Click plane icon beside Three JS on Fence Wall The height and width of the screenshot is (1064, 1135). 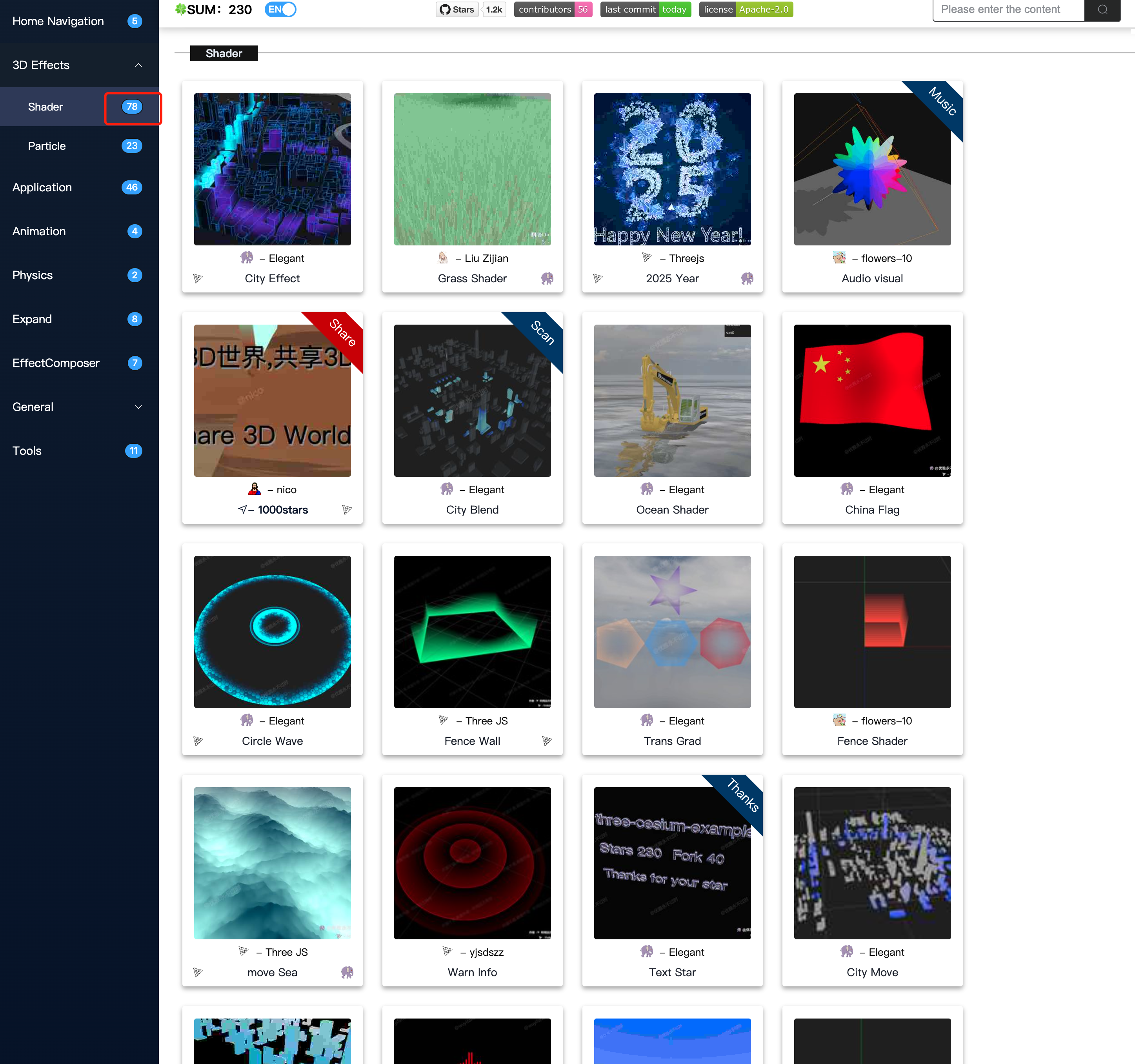coord(444,720)
